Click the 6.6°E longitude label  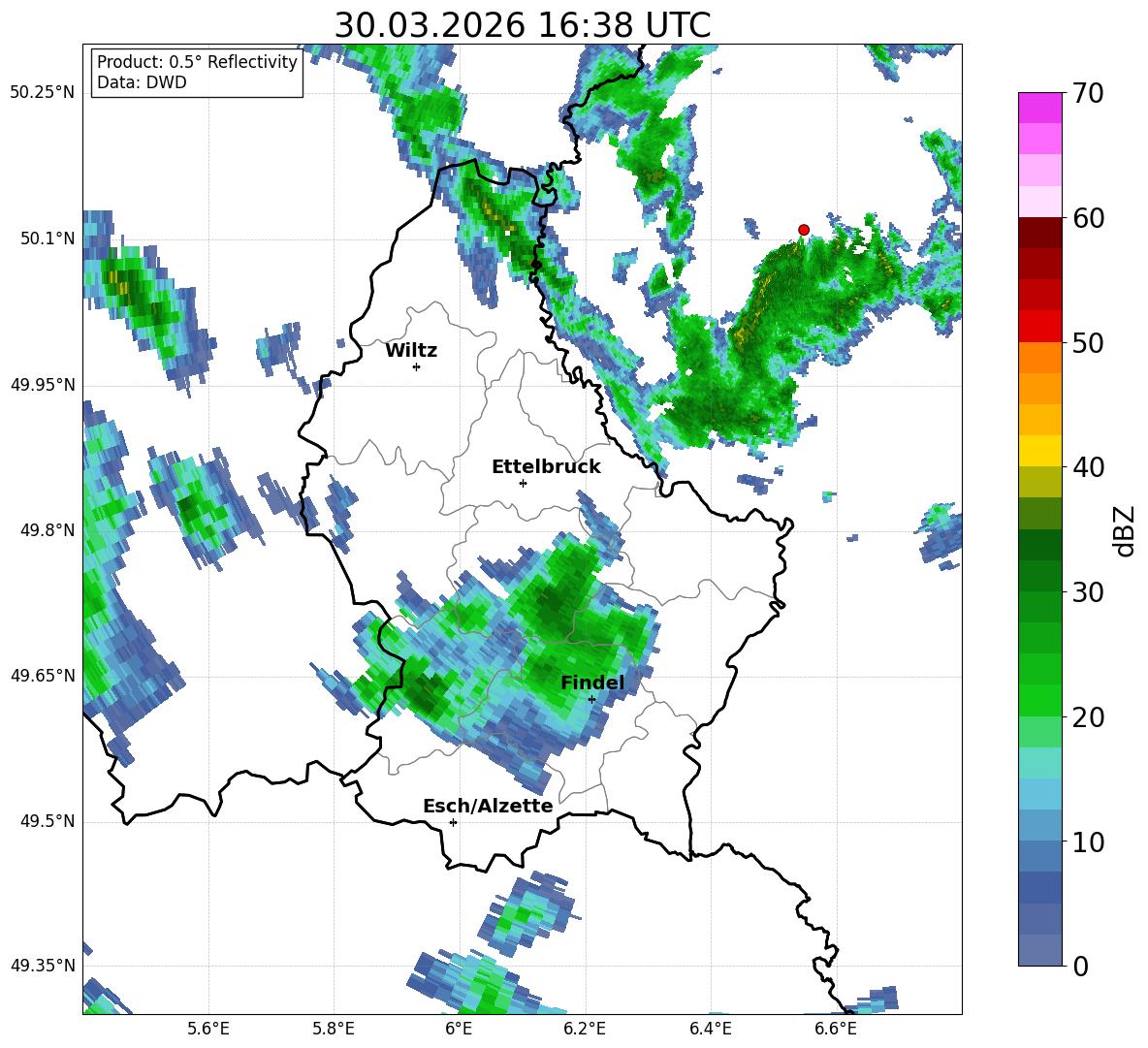(836, 1029)
